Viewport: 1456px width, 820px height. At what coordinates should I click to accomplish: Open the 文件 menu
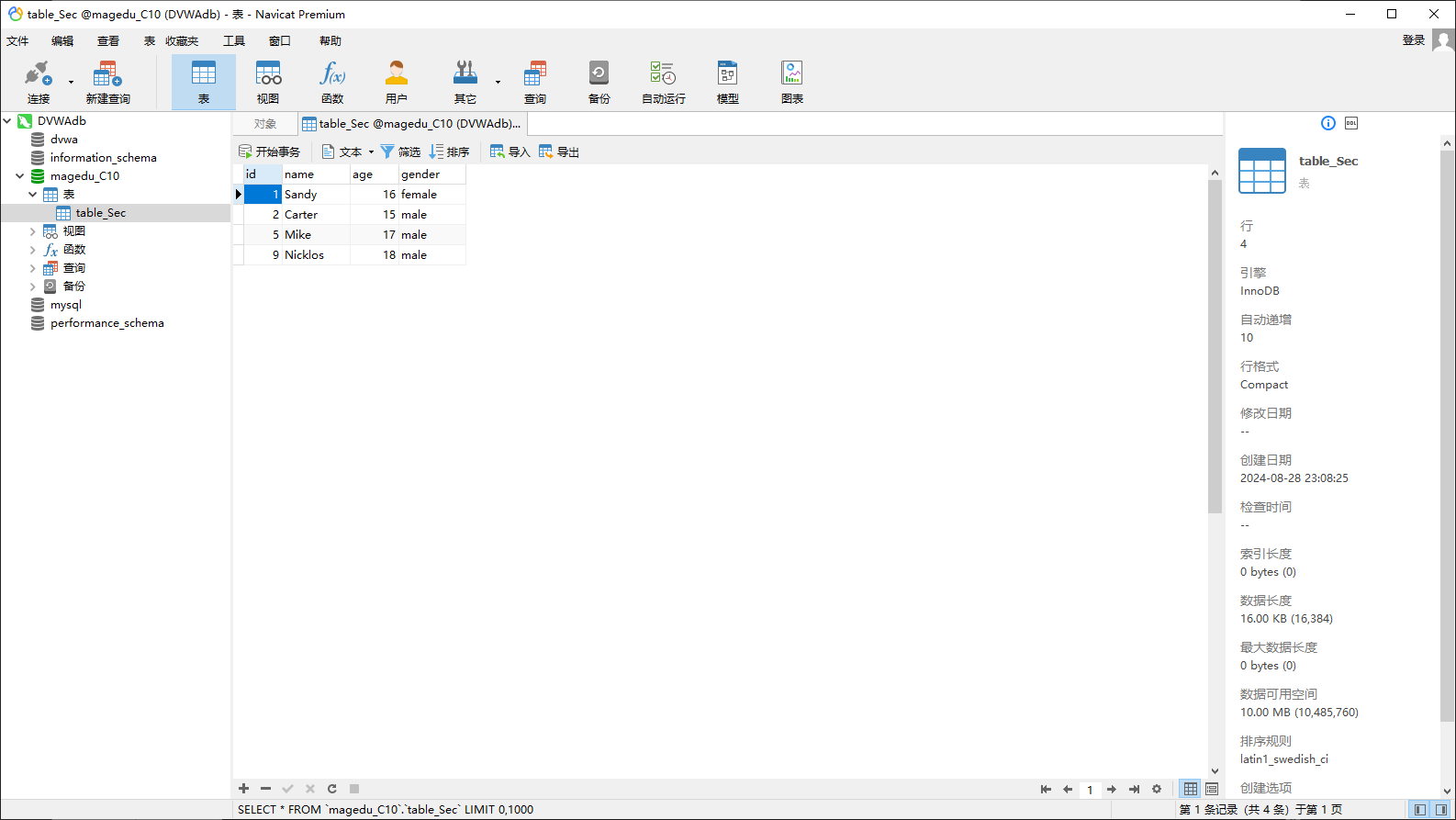point(17,41)
